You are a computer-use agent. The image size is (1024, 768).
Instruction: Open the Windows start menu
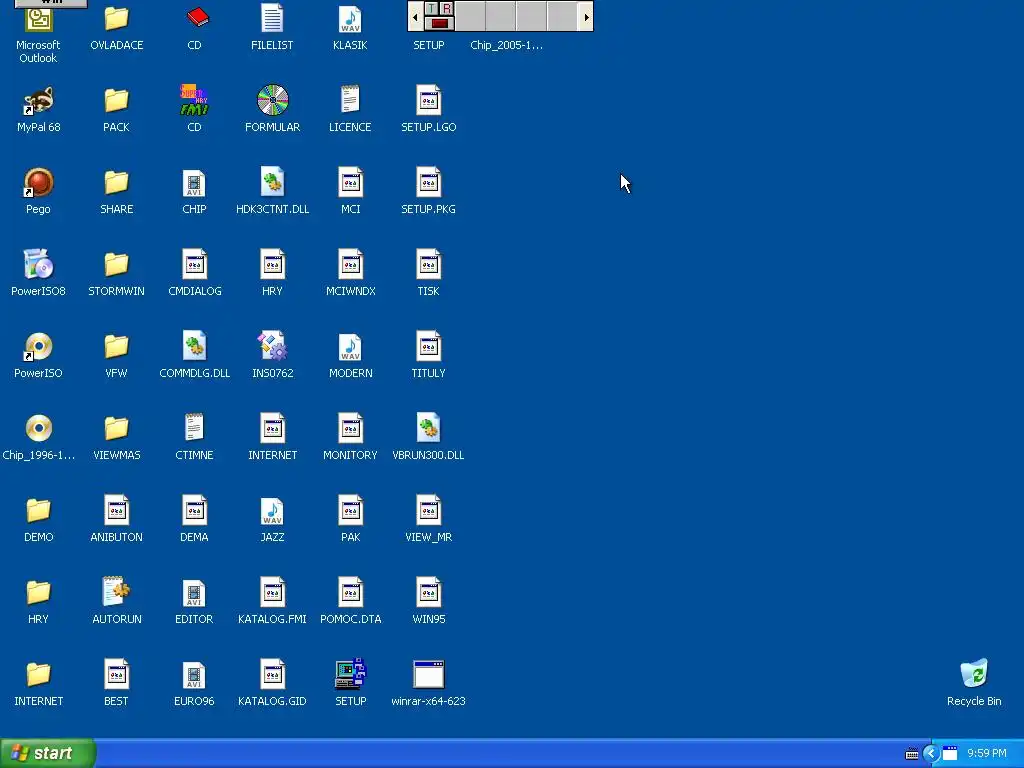(47, 753)
